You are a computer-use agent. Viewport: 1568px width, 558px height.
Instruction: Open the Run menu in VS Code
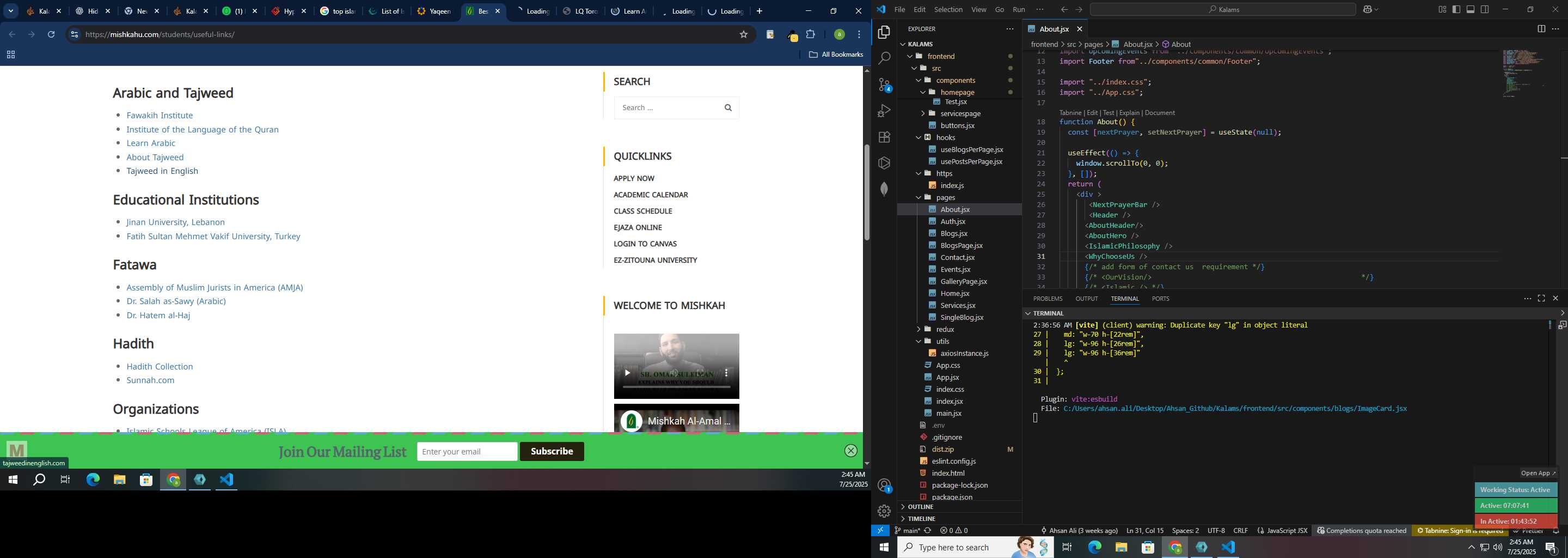[x=1018, y=10]
